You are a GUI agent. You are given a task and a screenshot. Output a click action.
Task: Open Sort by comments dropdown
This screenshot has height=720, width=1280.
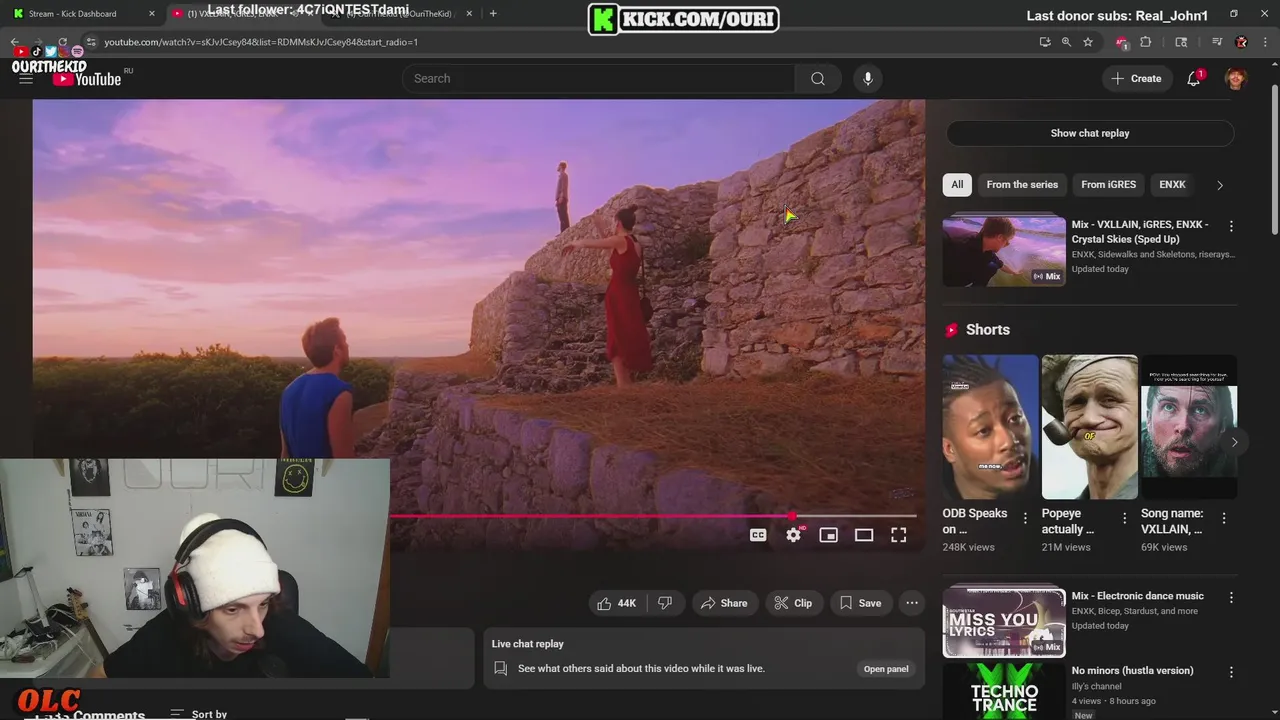(x=199, y=714)
